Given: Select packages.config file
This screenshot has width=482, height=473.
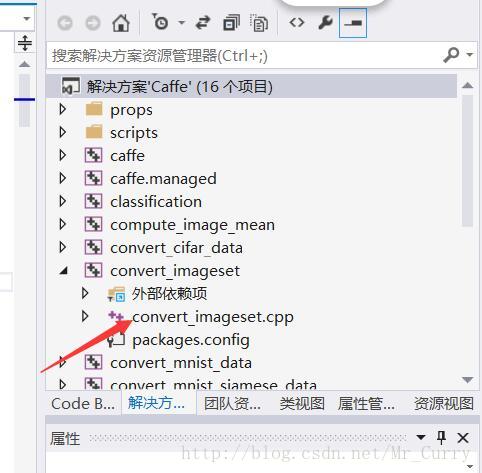Looking at the screenshot, I should tap(191, 340).
